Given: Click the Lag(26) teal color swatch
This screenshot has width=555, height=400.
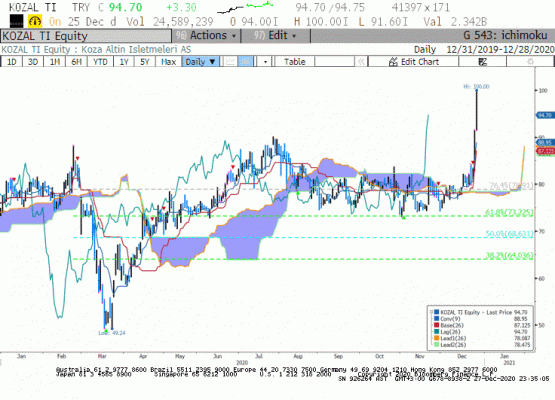Looking at the screenshot, I should pos(437,331).
